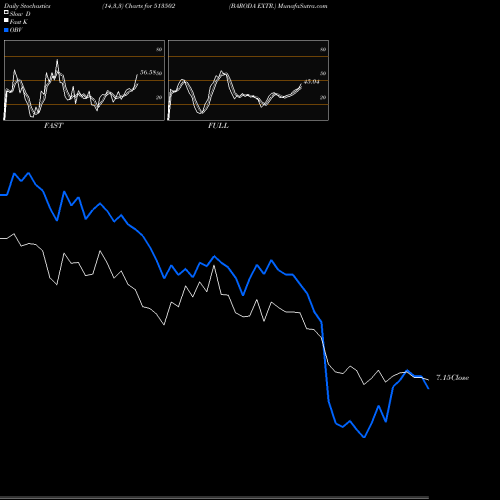Click the 56.58 value in FAST chart
The height and width of the screenshot is (500, 500).
pyautogui.click(x=148, y=72)
